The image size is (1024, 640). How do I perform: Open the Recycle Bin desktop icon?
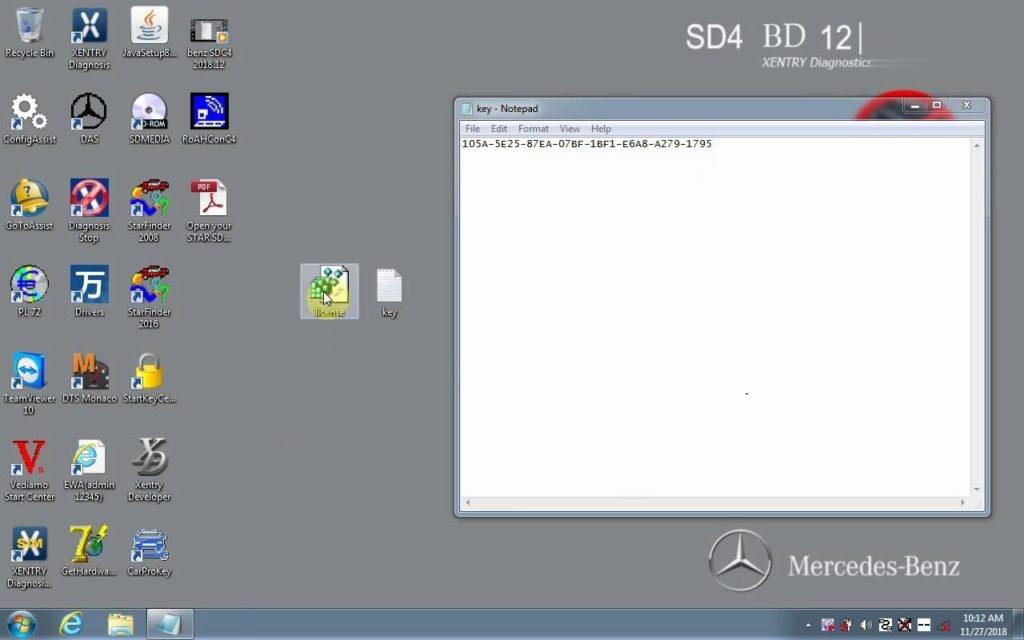29,33
